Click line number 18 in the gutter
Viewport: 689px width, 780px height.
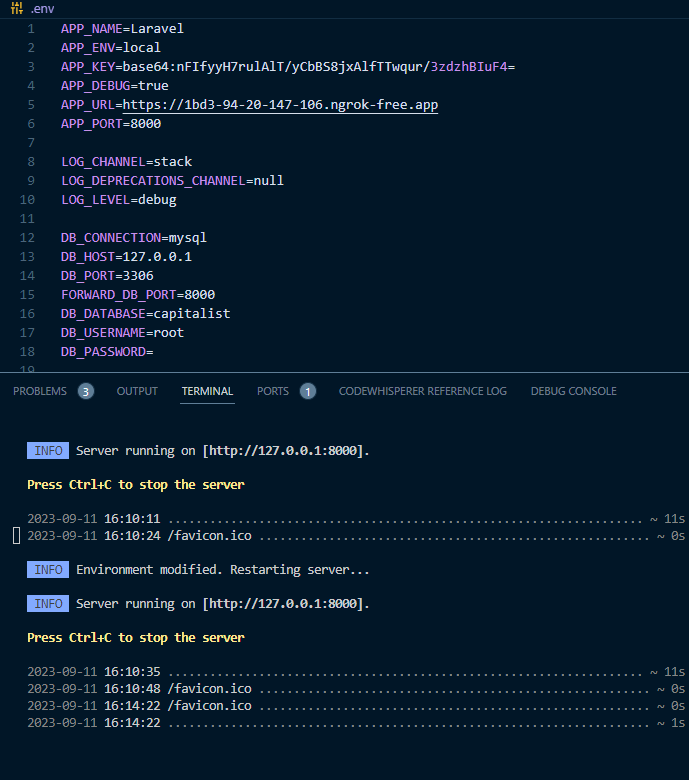(27, 352)
